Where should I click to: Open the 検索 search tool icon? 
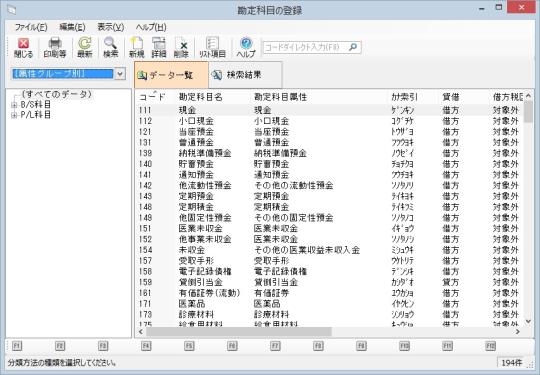tap(111, 48)
